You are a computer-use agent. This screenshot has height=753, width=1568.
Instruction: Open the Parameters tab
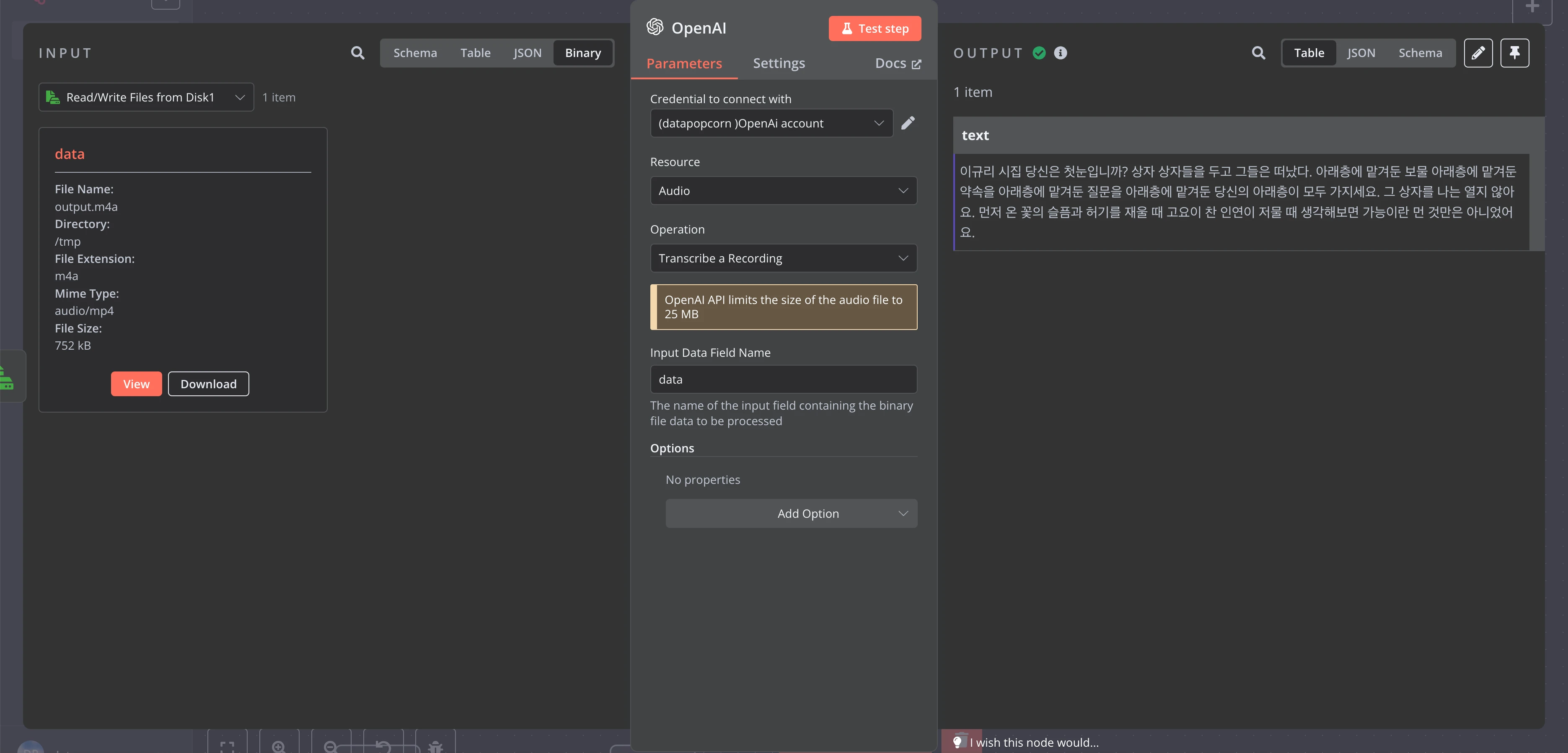(x=684, y=63)
